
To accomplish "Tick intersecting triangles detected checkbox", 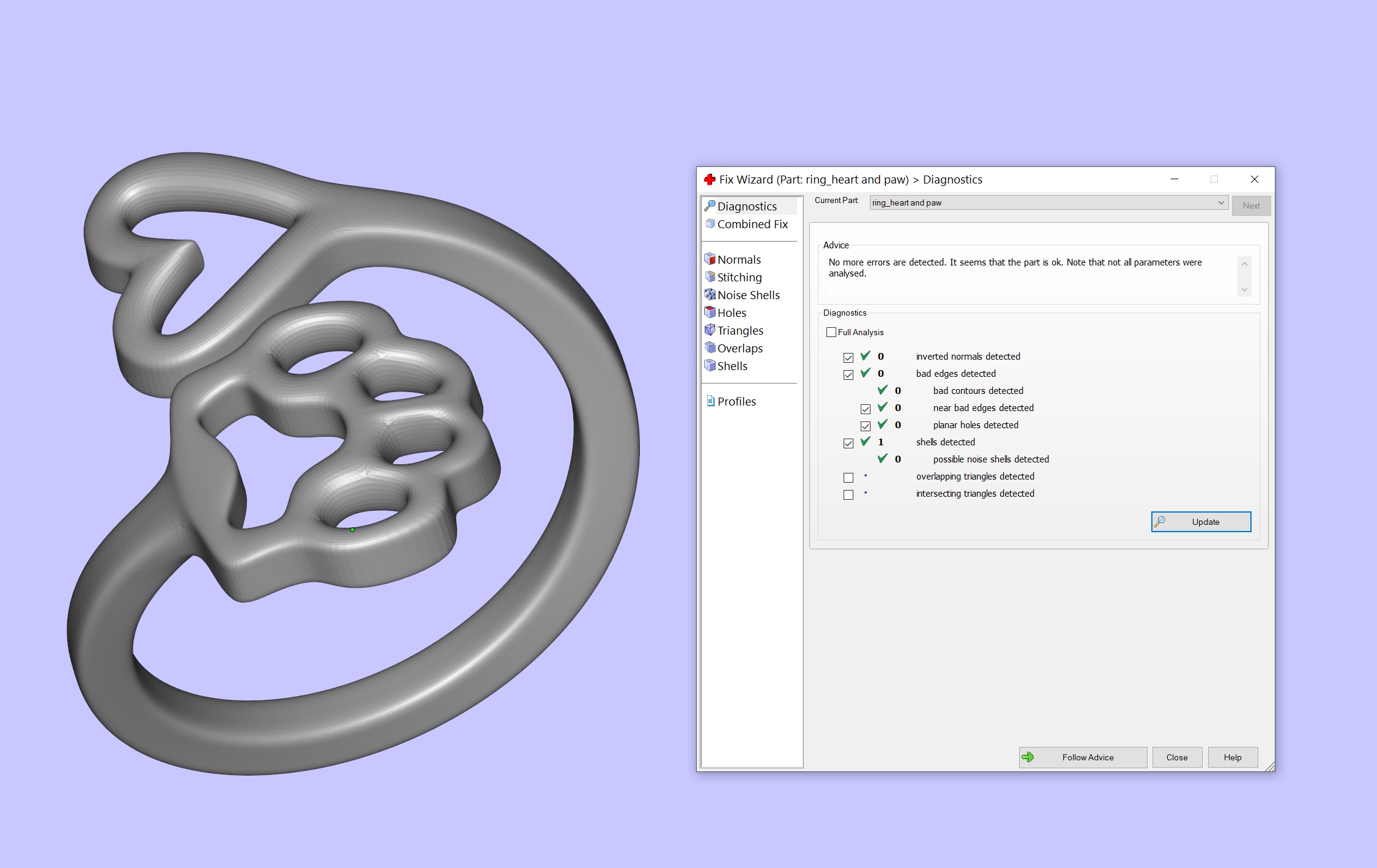I will click(x=848, y=494).
